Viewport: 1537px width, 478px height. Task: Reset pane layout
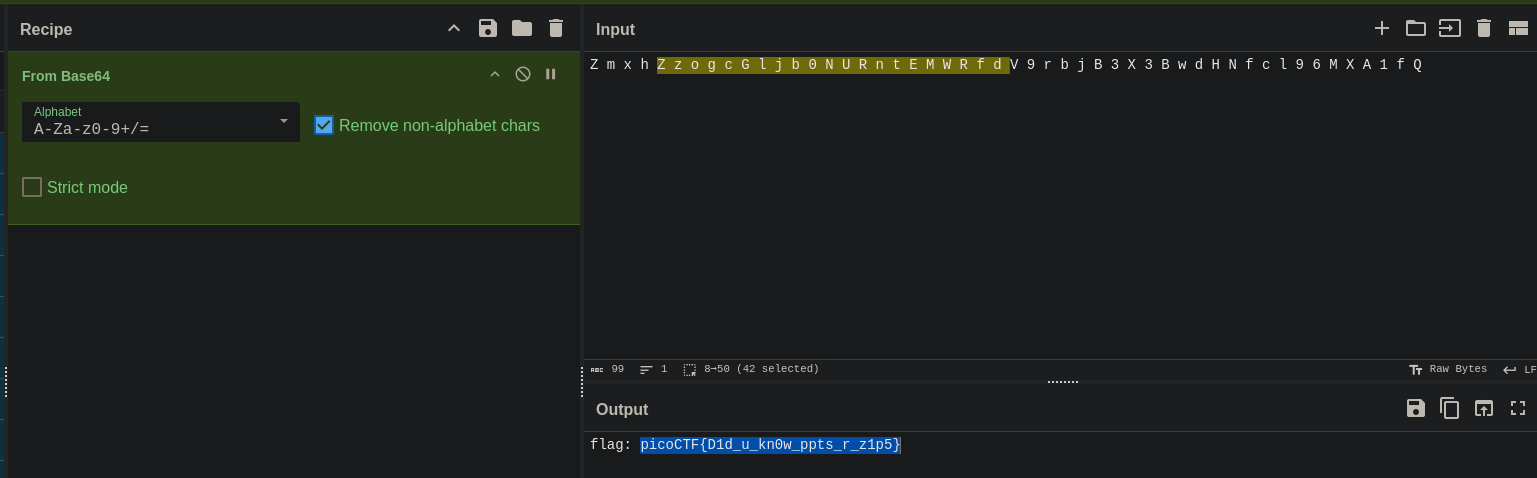tap(1518, 28)
